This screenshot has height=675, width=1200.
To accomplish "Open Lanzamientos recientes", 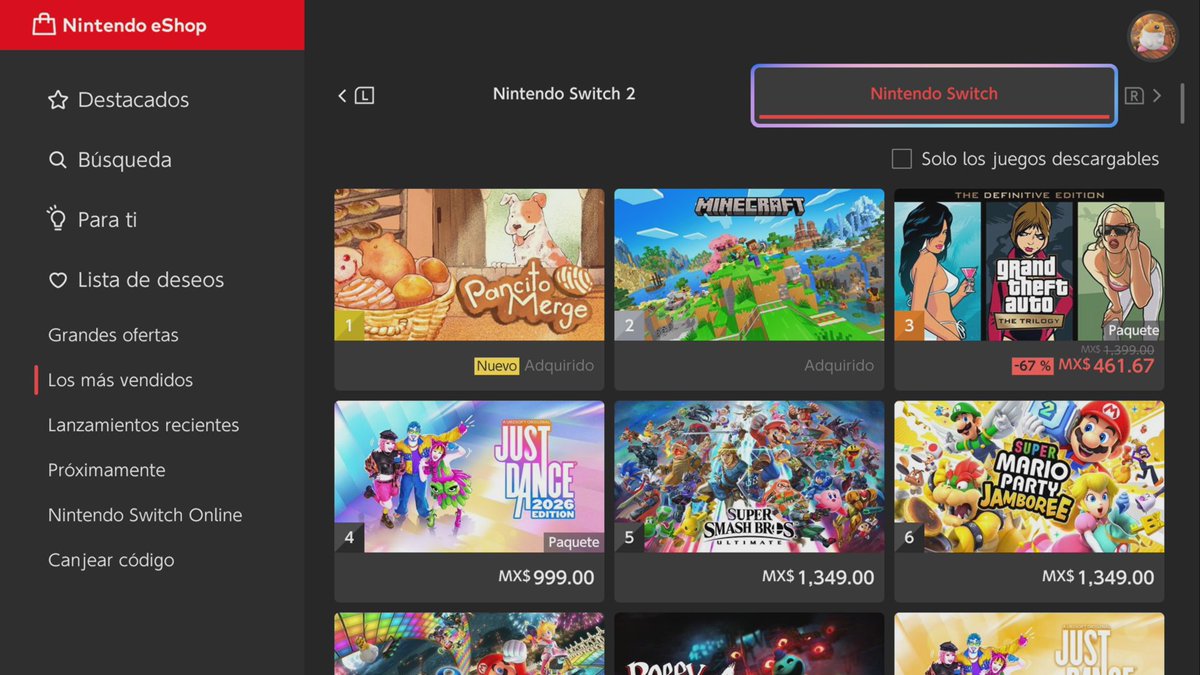I will pos(143,425).
